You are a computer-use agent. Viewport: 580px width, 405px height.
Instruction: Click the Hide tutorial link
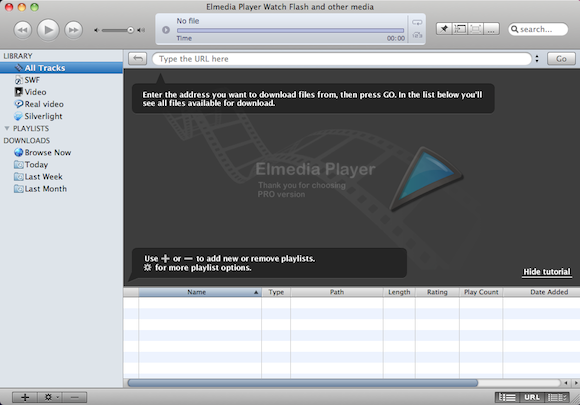547,272
